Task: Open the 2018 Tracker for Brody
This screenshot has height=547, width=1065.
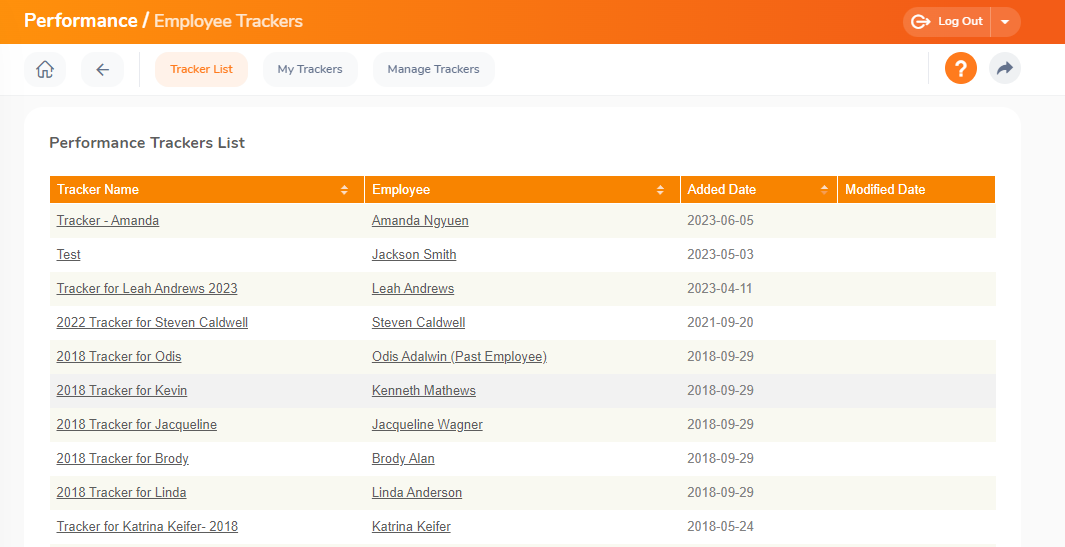Action: point(122,458)
